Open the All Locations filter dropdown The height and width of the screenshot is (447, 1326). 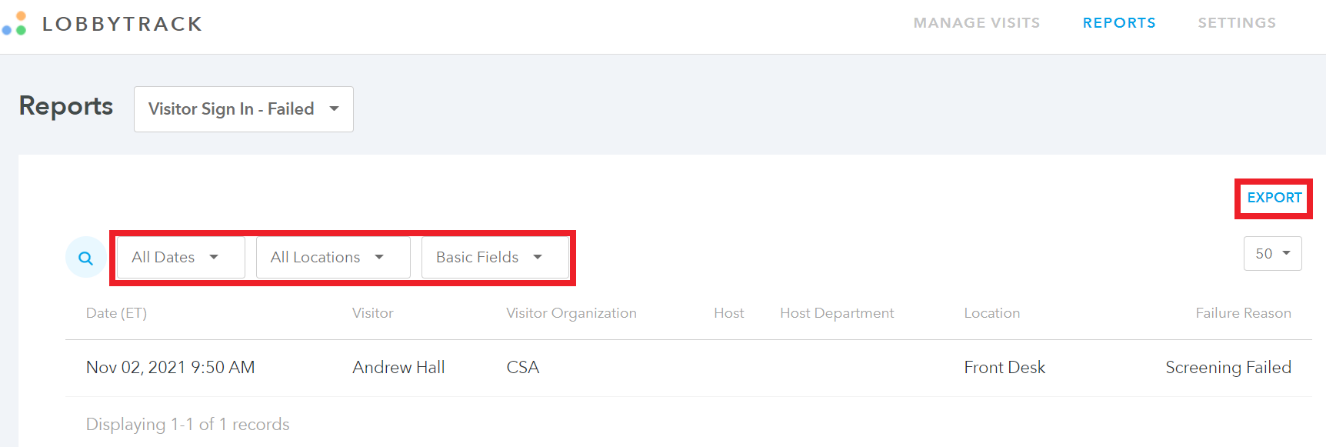pyautogui.click(x=333, y=258)
